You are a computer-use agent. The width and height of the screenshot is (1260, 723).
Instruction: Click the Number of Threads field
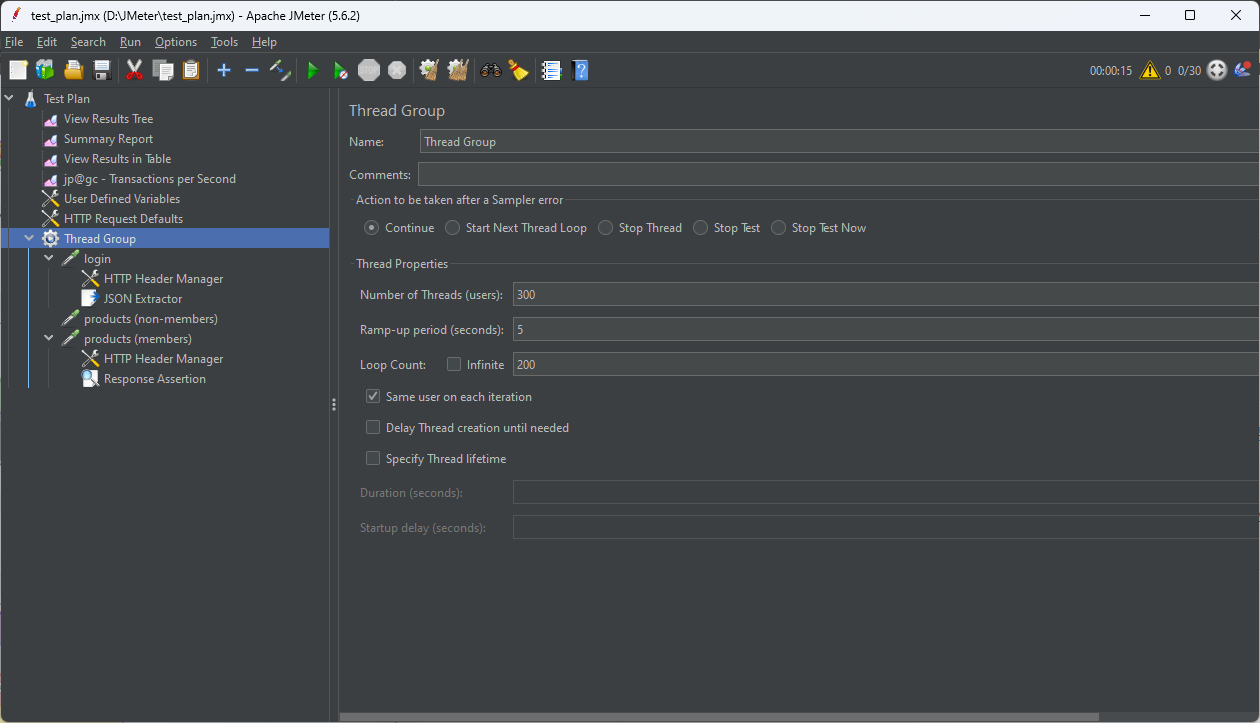[886, 294]
